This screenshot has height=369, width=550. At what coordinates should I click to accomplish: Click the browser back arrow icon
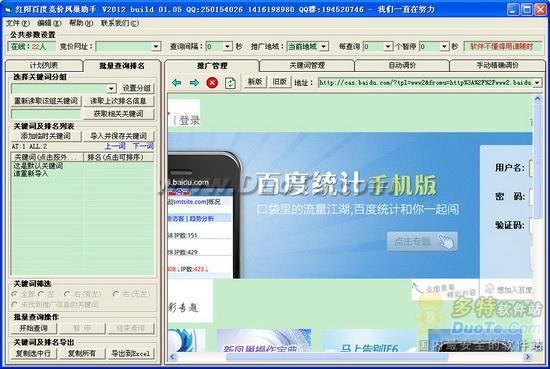(176, 83)
